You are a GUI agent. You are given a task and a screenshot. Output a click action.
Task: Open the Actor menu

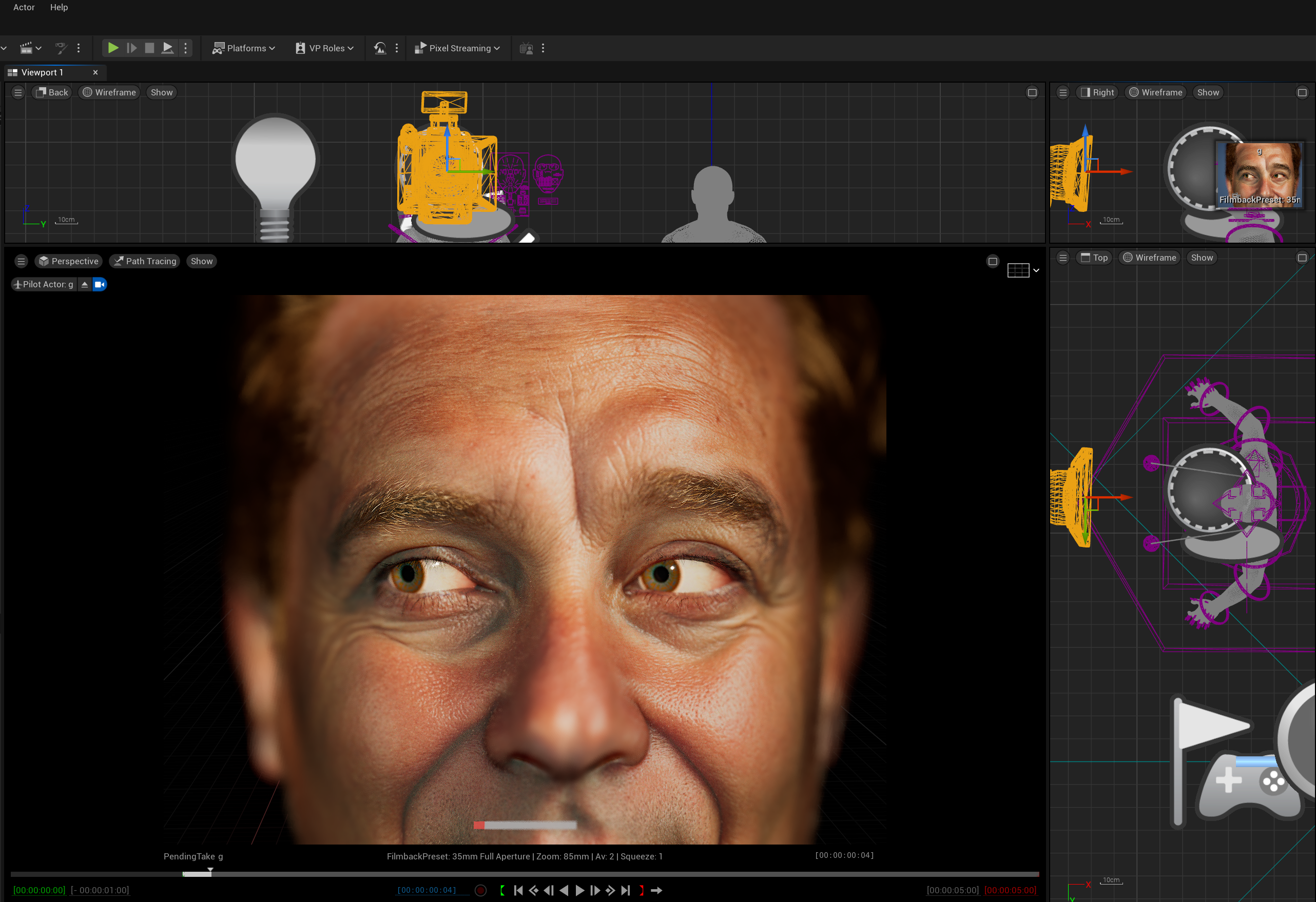pos(23,7)
